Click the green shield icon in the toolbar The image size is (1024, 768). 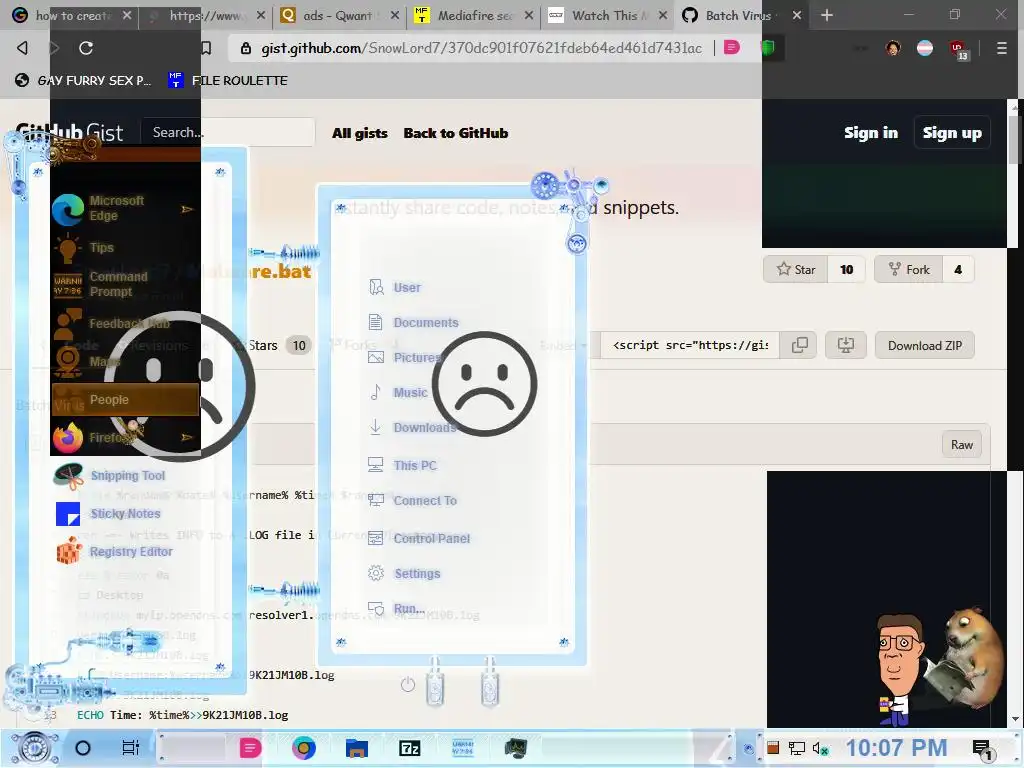pos(769,48)
